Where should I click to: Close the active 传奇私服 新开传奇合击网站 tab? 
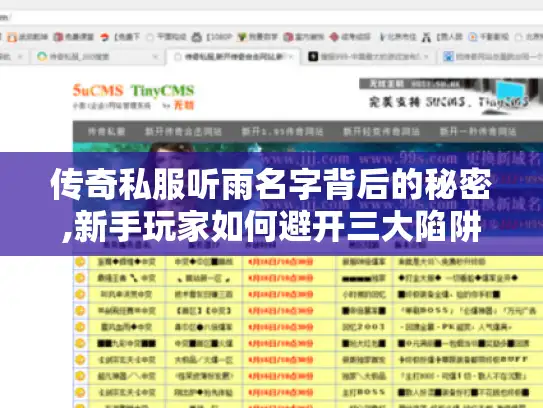pos(292,57)
